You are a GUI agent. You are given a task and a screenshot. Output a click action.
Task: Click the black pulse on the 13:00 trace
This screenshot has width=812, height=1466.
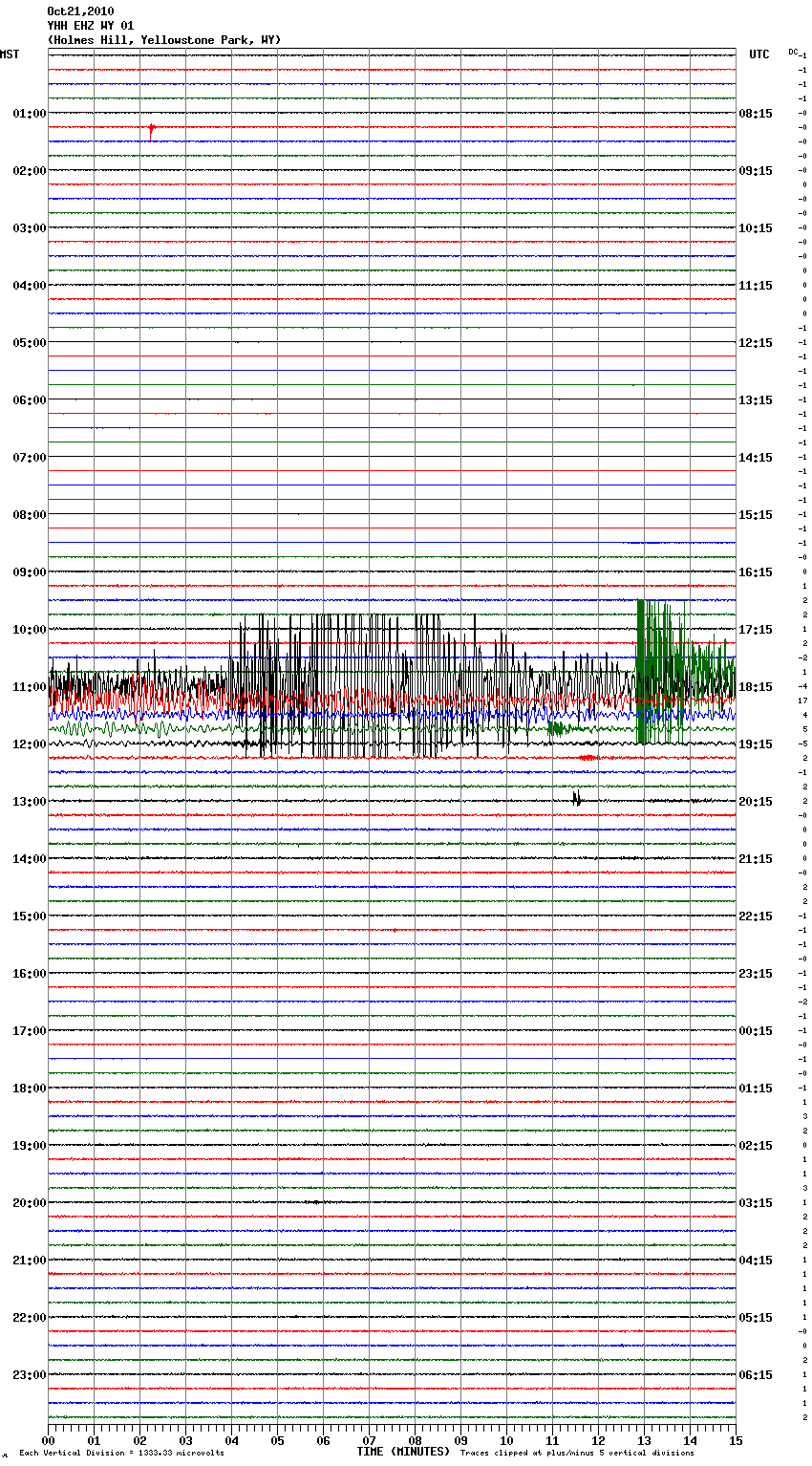577,799
